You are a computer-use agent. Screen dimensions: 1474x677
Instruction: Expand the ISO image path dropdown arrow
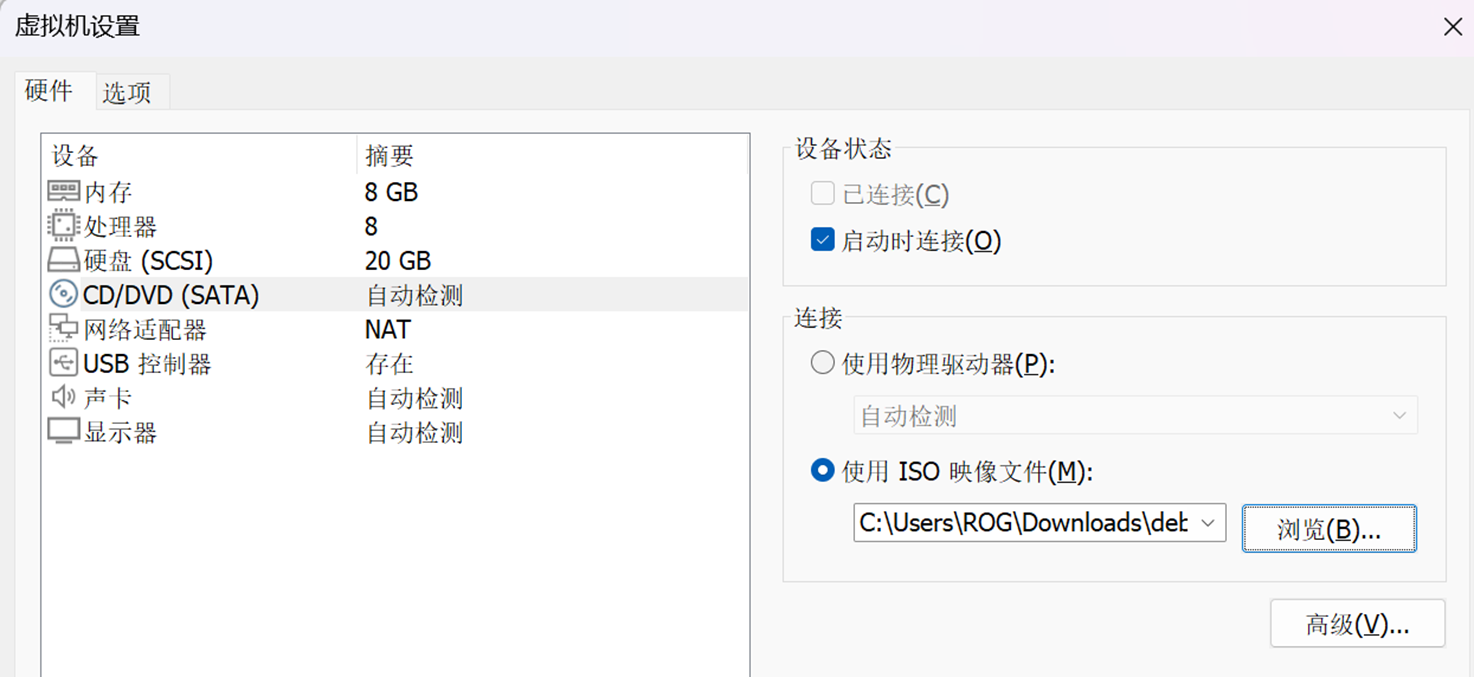click(x=1208, y=523)
